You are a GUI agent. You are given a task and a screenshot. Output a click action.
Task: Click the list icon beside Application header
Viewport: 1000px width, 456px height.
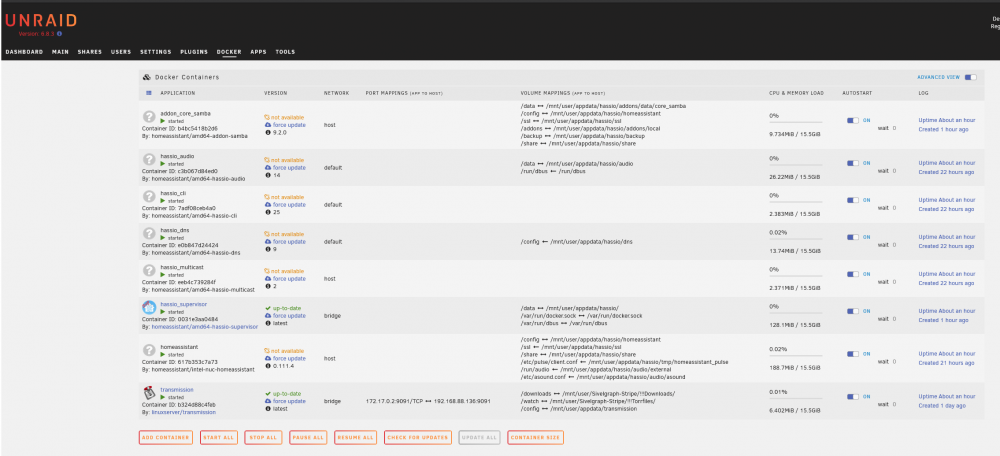point(149,93)
